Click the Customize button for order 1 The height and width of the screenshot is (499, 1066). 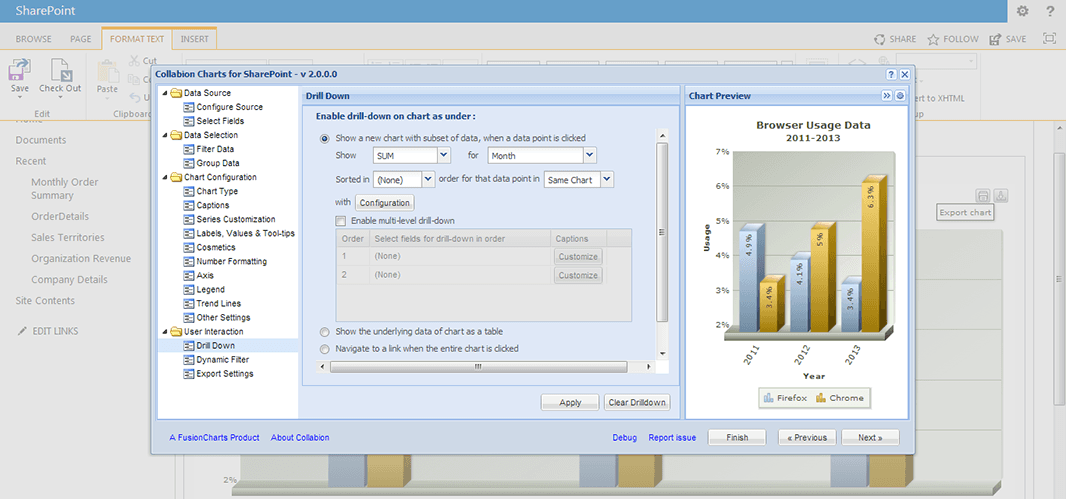pos(578,256)
